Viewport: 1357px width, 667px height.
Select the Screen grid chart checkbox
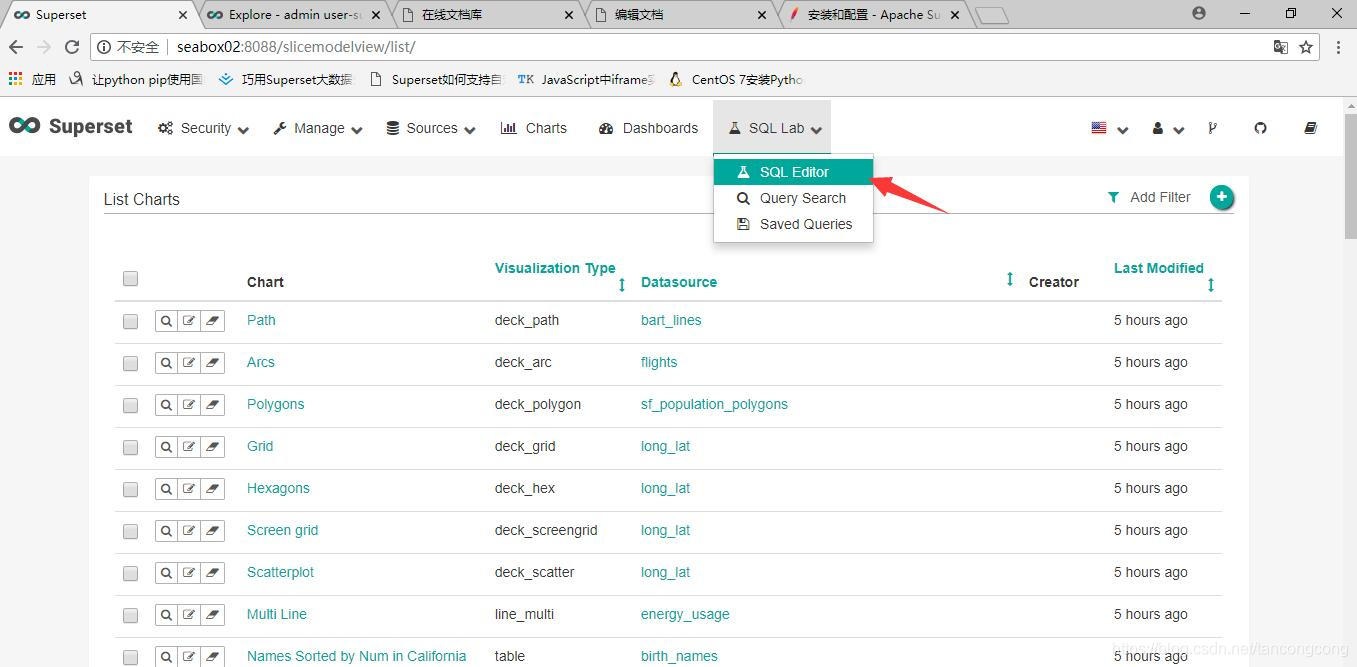130,531
